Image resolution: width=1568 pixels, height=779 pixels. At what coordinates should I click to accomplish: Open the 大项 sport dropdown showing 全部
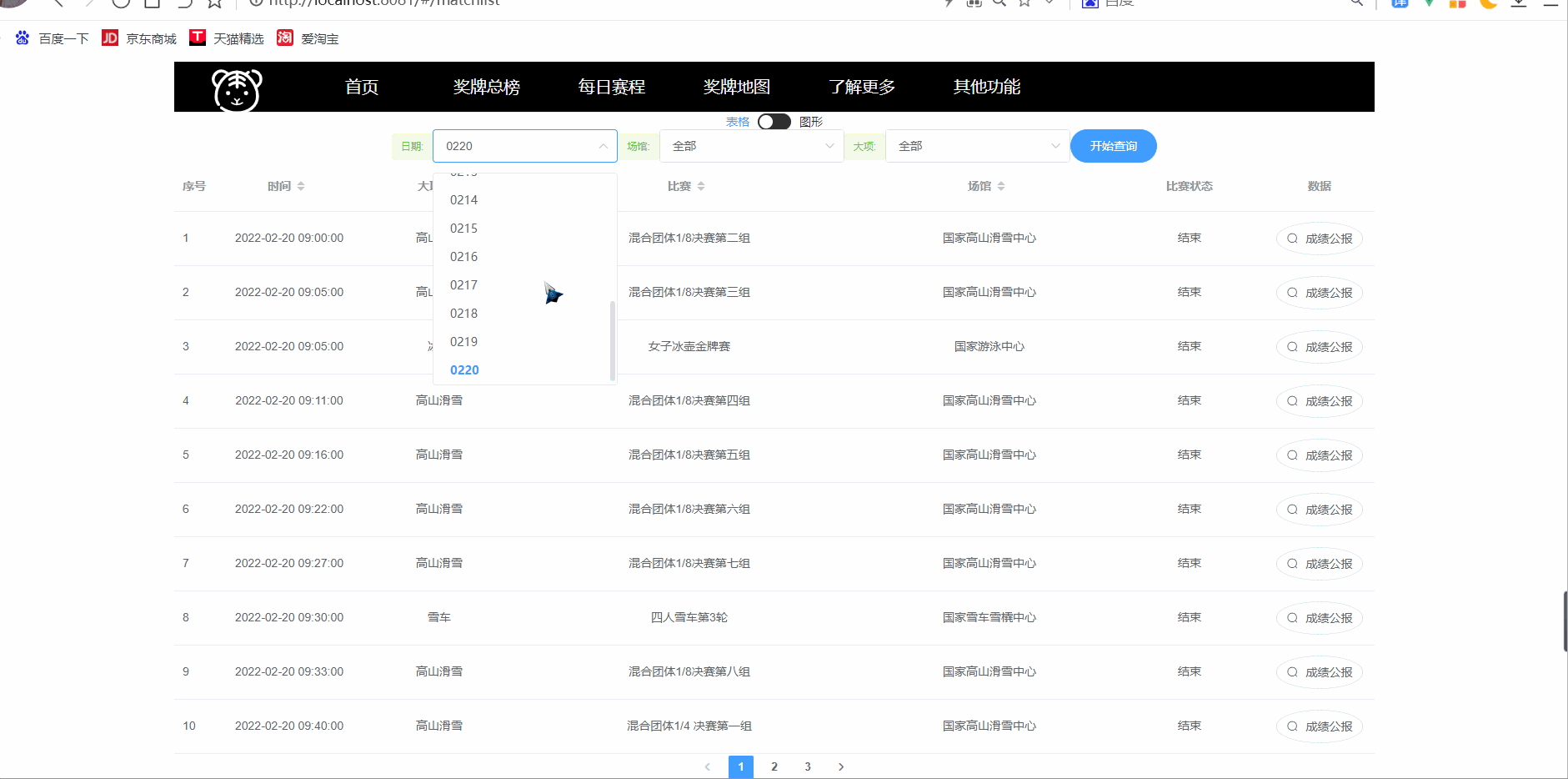tap(977, 145)
